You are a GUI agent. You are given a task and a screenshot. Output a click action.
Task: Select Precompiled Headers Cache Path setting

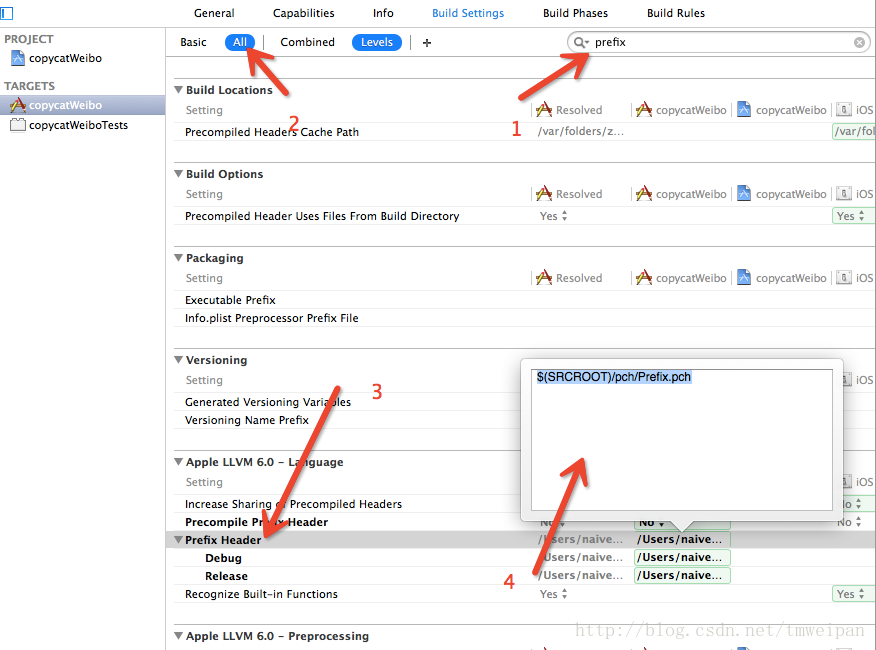272,132
